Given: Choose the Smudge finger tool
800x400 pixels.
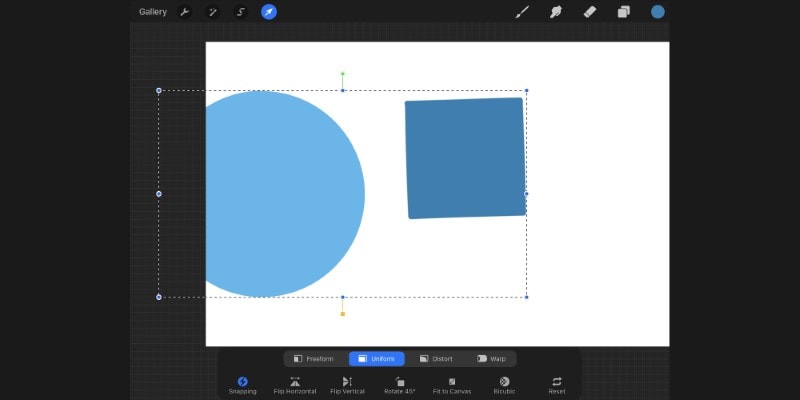Looking at the screenshot, I should click(556, 12).
